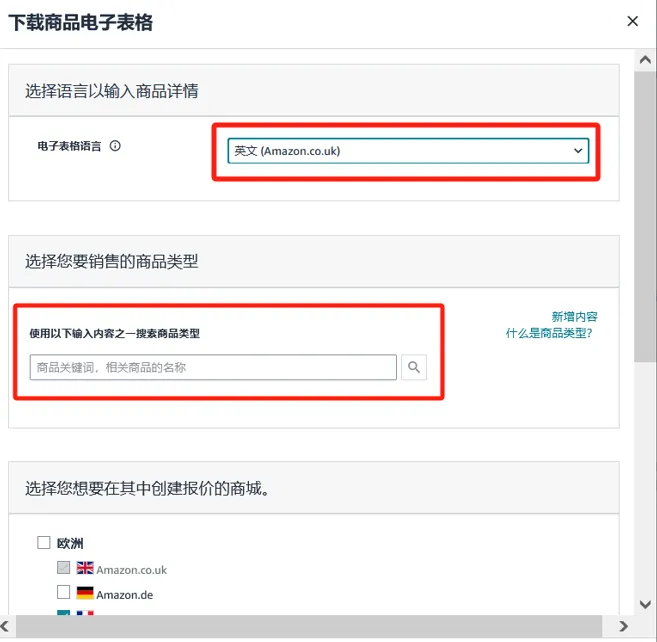Image resolution: width=657 pixels, height=642 pixels.
Task: Click the horizontal scrollbar right arrow
Action: click(x=624, y=626)
